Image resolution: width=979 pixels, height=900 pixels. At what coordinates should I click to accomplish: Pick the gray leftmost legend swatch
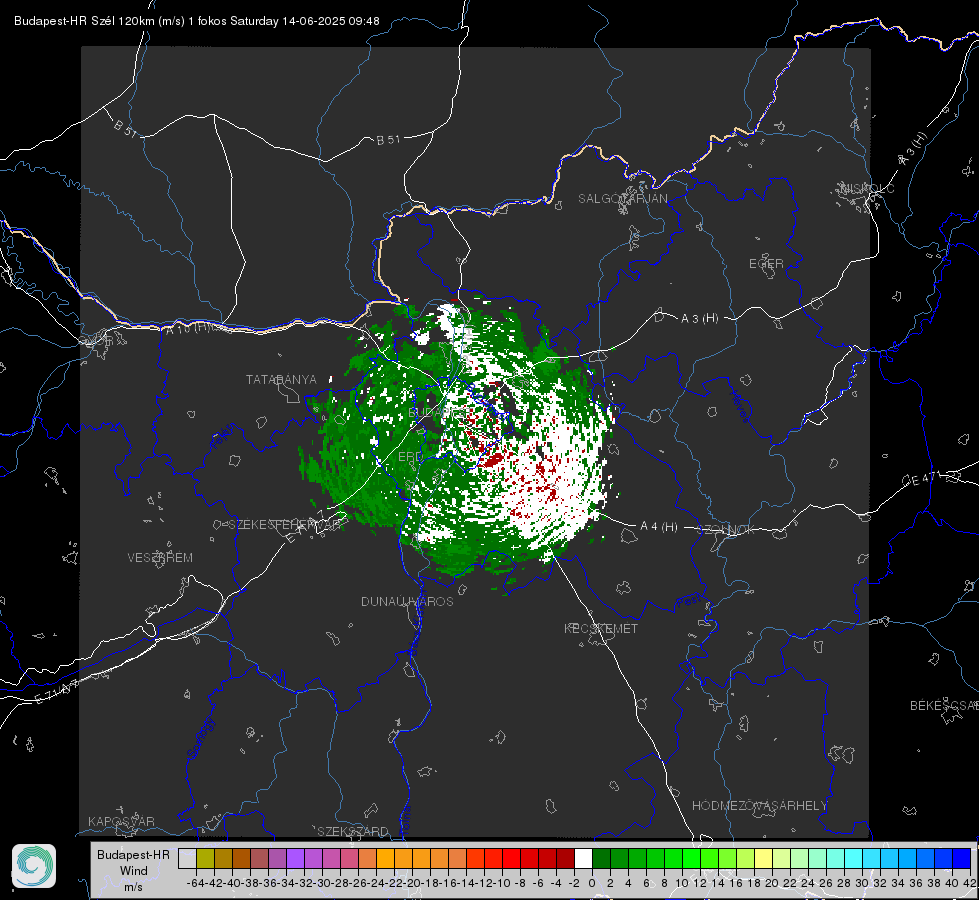pyautogui.click(x=187, y=858)
